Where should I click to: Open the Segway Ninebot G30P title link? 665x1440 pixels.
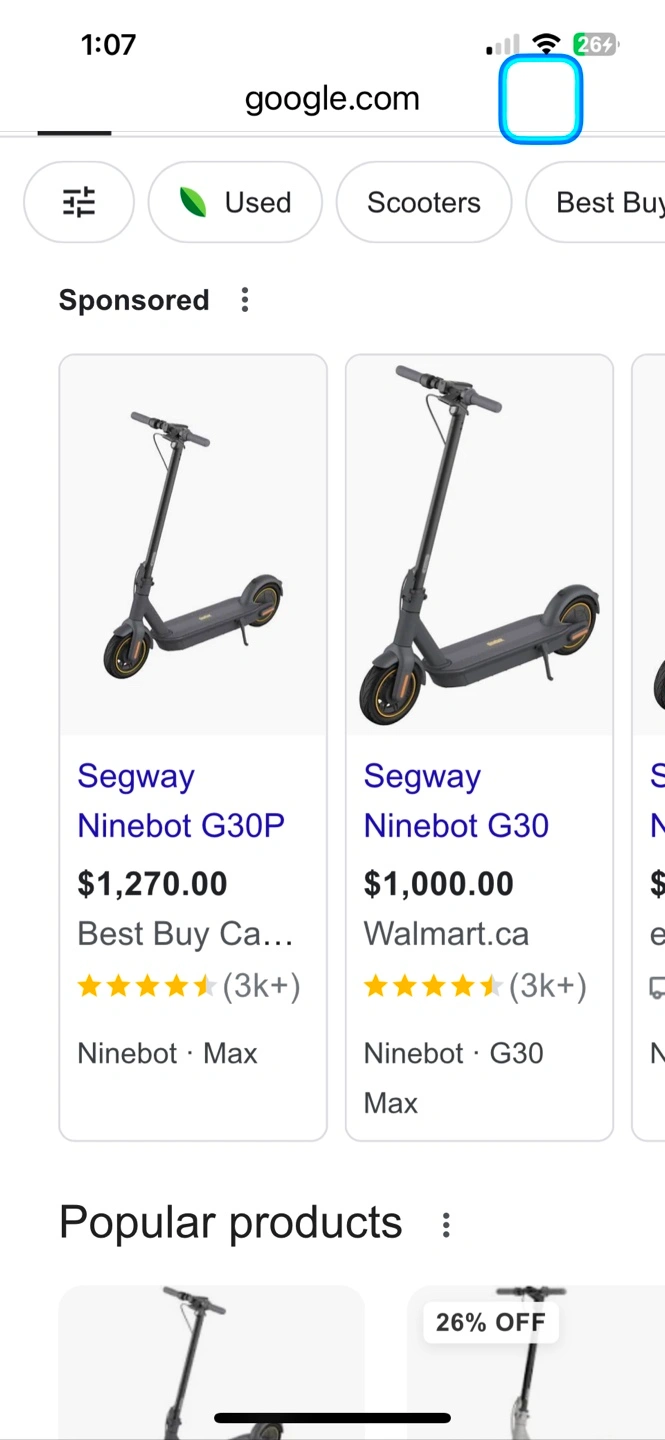[x=181, y=801]
